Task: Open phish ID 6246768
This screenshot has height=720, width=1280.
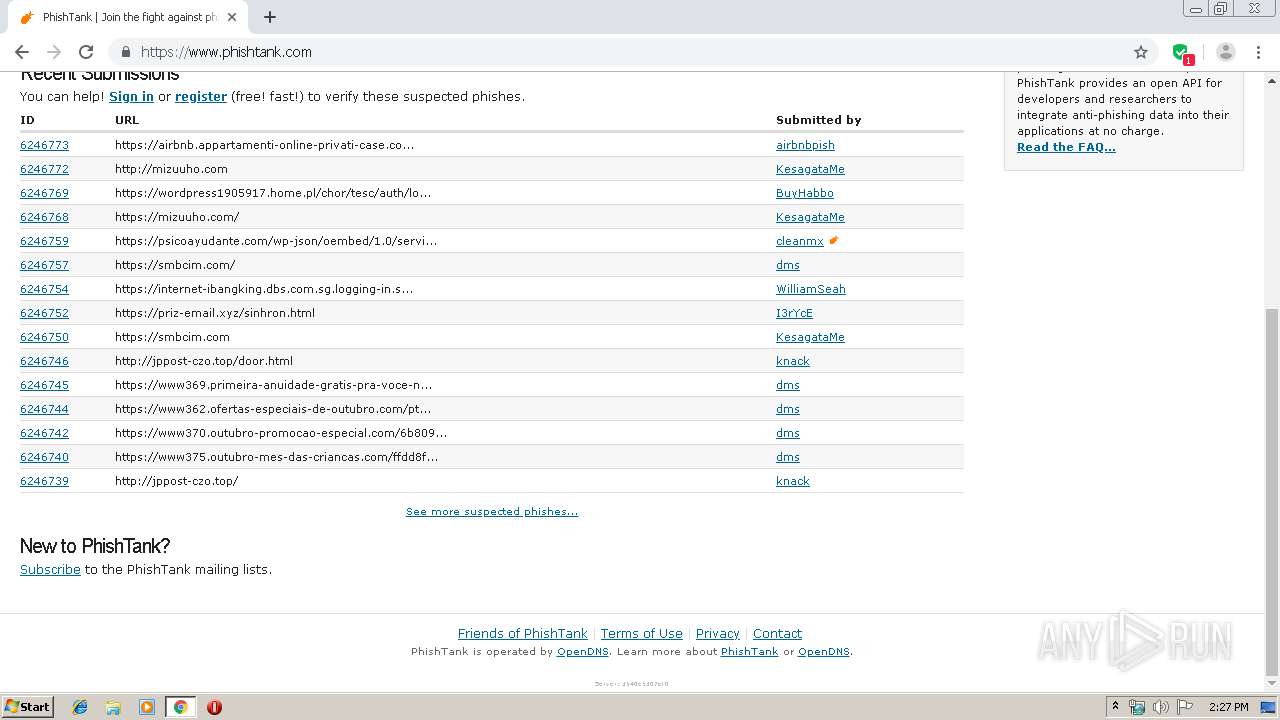Action: pos(44,217)
